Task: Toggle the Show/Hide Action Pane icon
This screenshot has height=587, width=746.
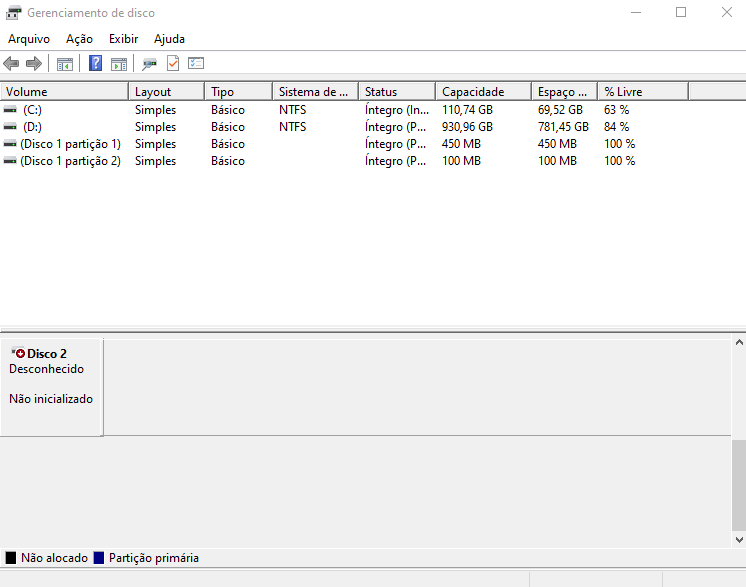Action: [119, 64]
